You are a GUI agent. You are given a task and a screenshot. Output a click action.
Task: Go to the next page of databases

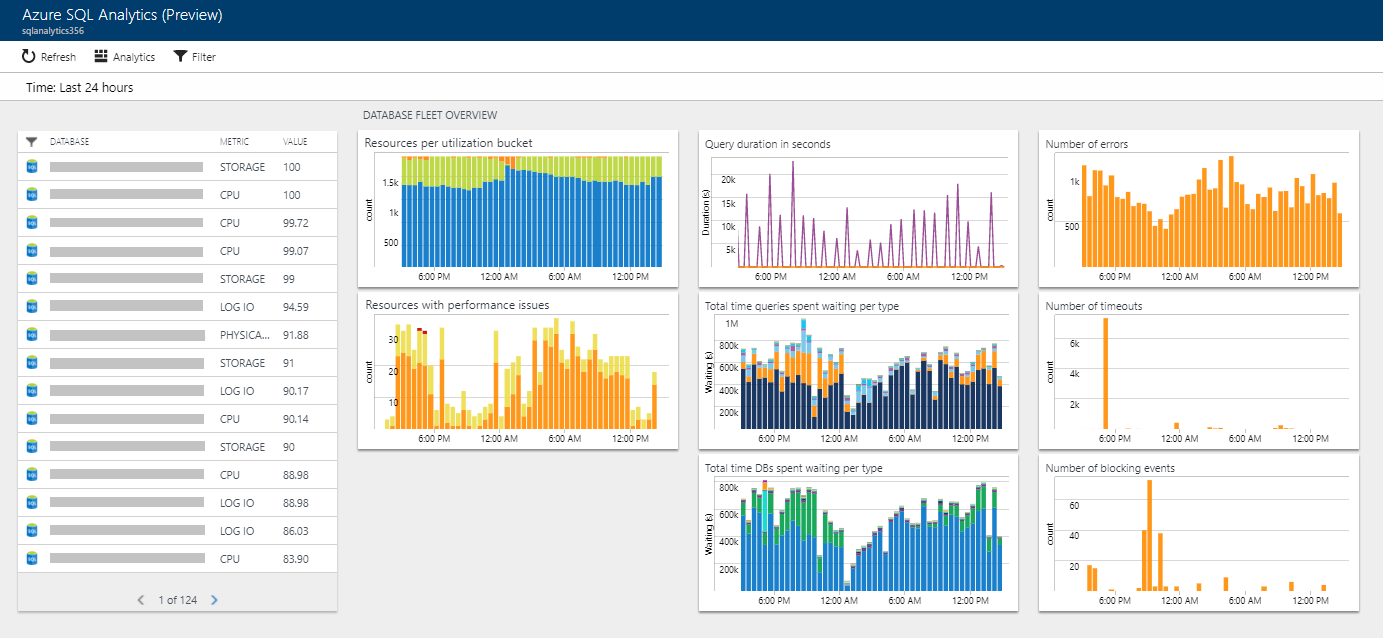click(213, 599)
